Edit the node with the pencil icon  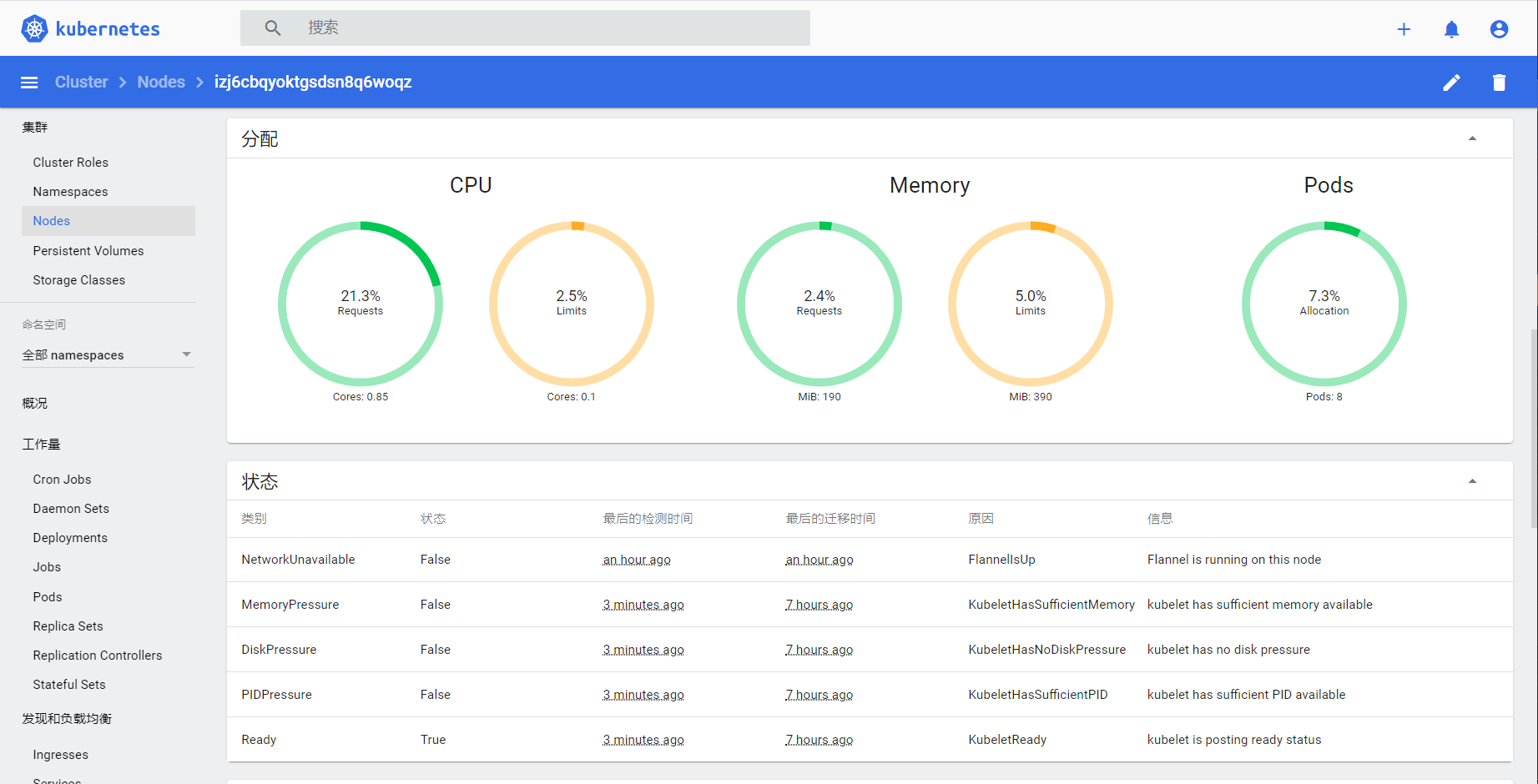(x=1451, y=82)
